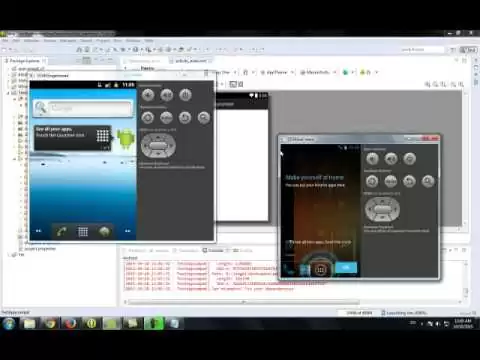
Task: Click the D-pad center on right emulator
Action: point(383,209)
